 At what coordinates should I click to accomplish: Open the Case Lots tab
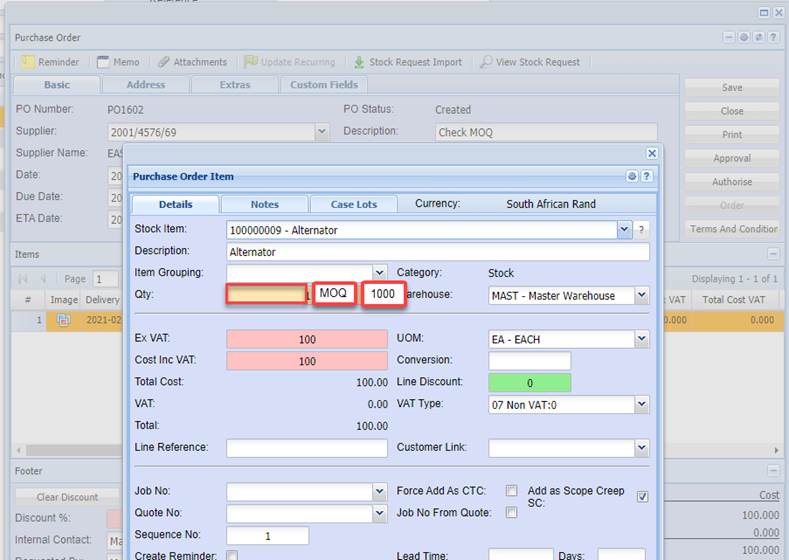[x=354, y=204]
